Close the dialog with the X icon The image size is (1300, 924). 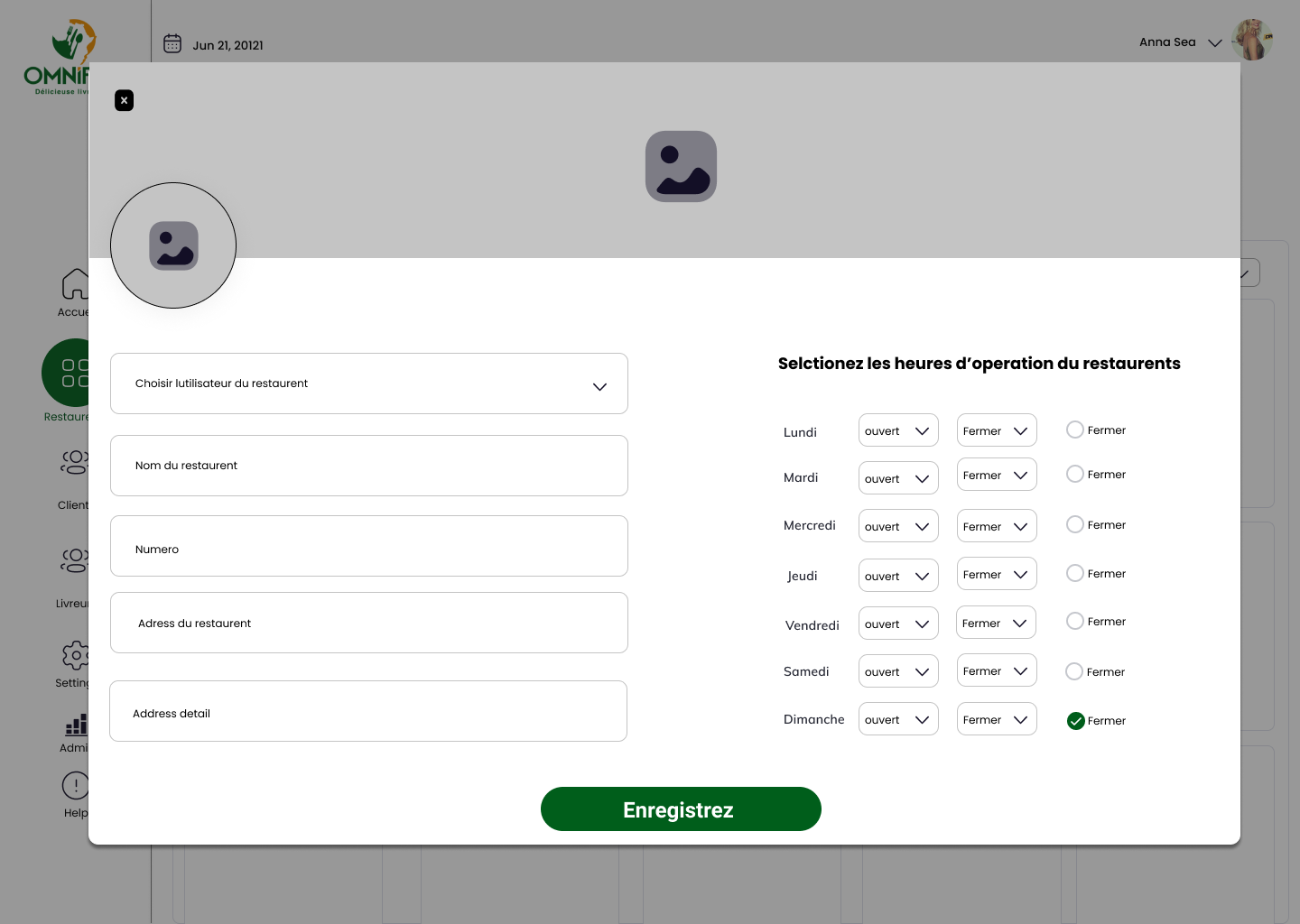[125, 100]
